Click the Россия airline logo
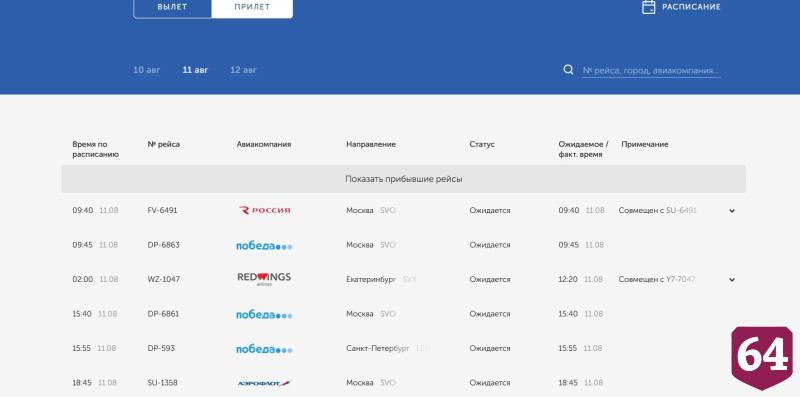Screen dimensions: 800x397 coord(264,210)
